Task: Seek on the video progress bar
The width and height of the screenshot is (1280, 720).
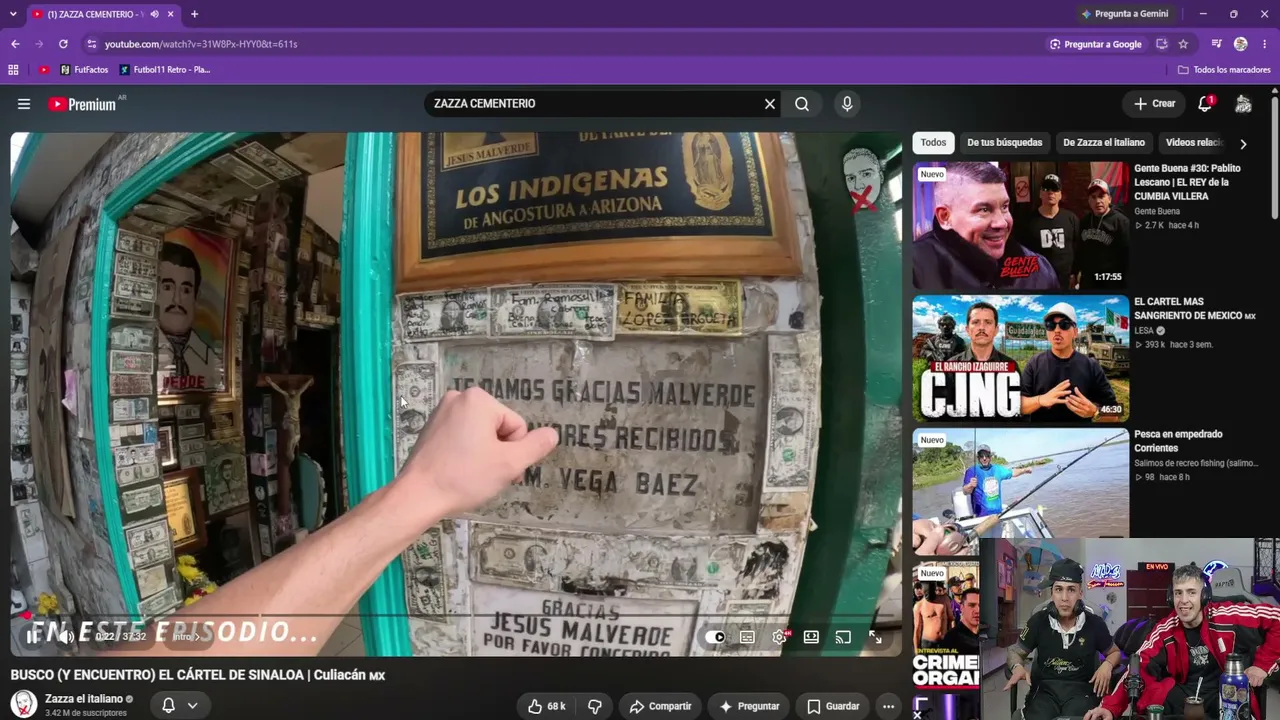Action: [x=456, y=615]
